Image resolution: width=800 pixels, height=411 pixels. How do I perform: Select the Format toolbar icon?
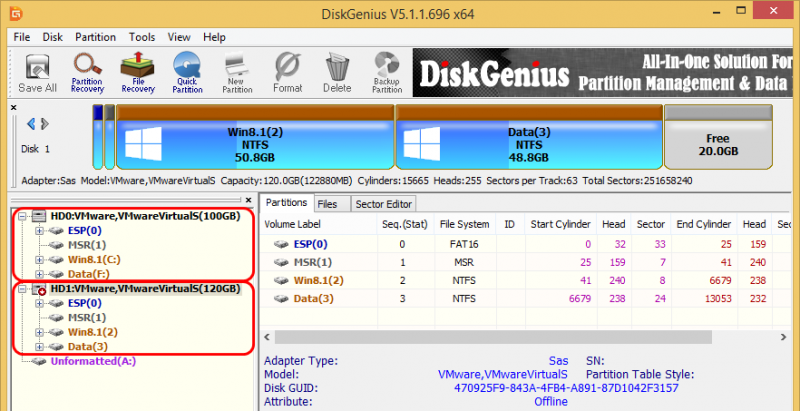(x=287, y=73)
